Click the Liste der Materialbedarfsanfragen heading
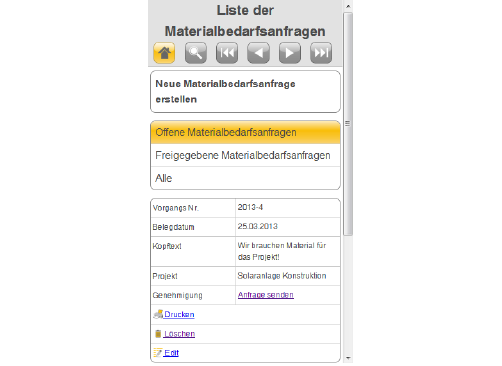Image resolution: width=502 pixels, height=366 pixels. [245, 21]
